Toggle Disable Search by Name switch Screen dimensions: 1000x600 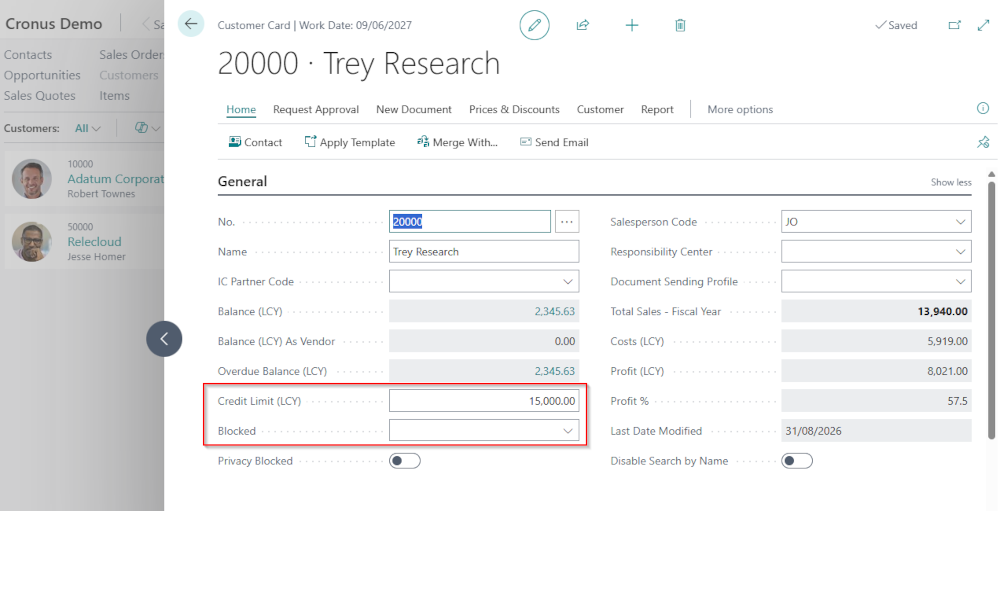(x=797, y=461)
